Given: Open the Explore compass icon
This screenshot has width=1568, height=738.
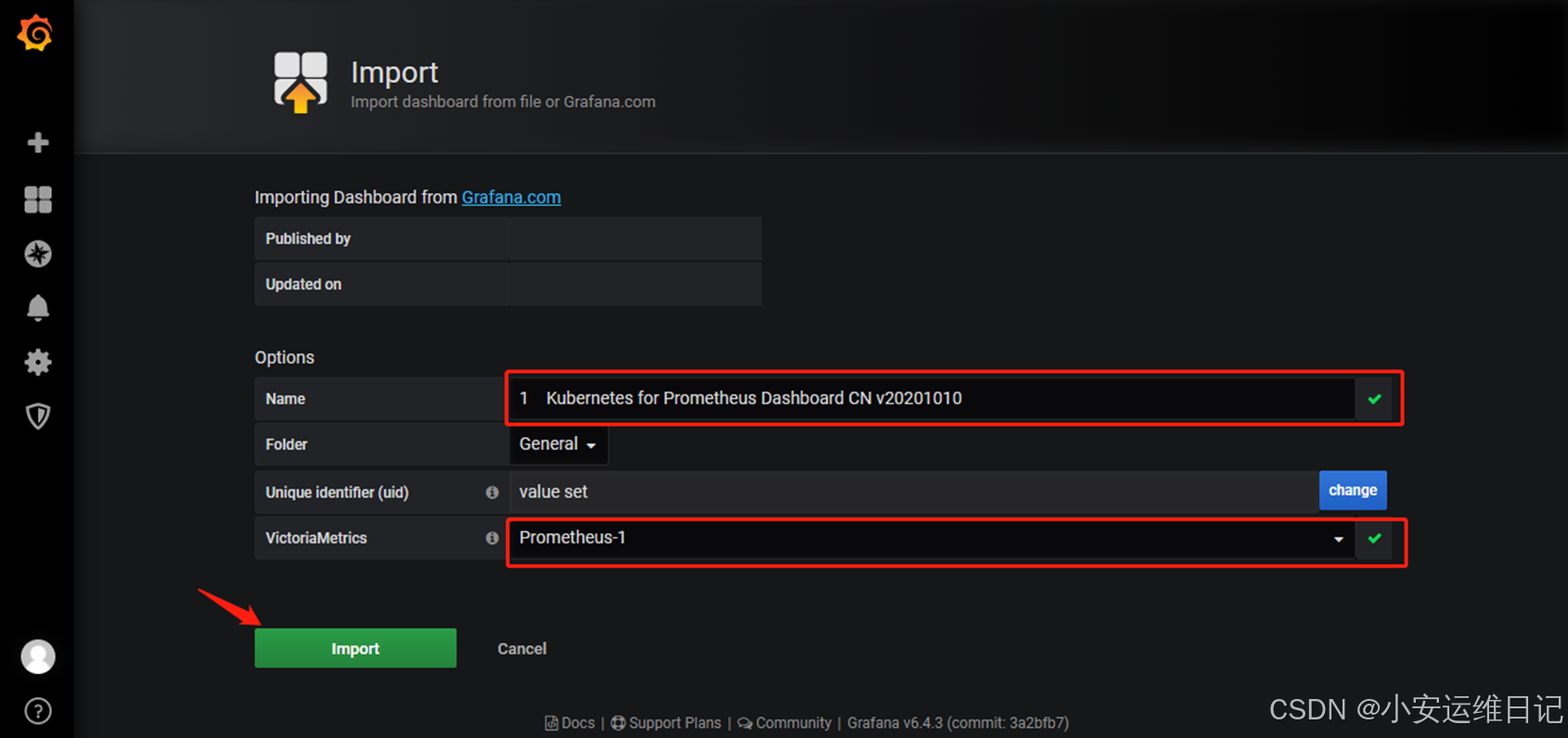Looking at the screenshot, I should click(x=38, y=253).
